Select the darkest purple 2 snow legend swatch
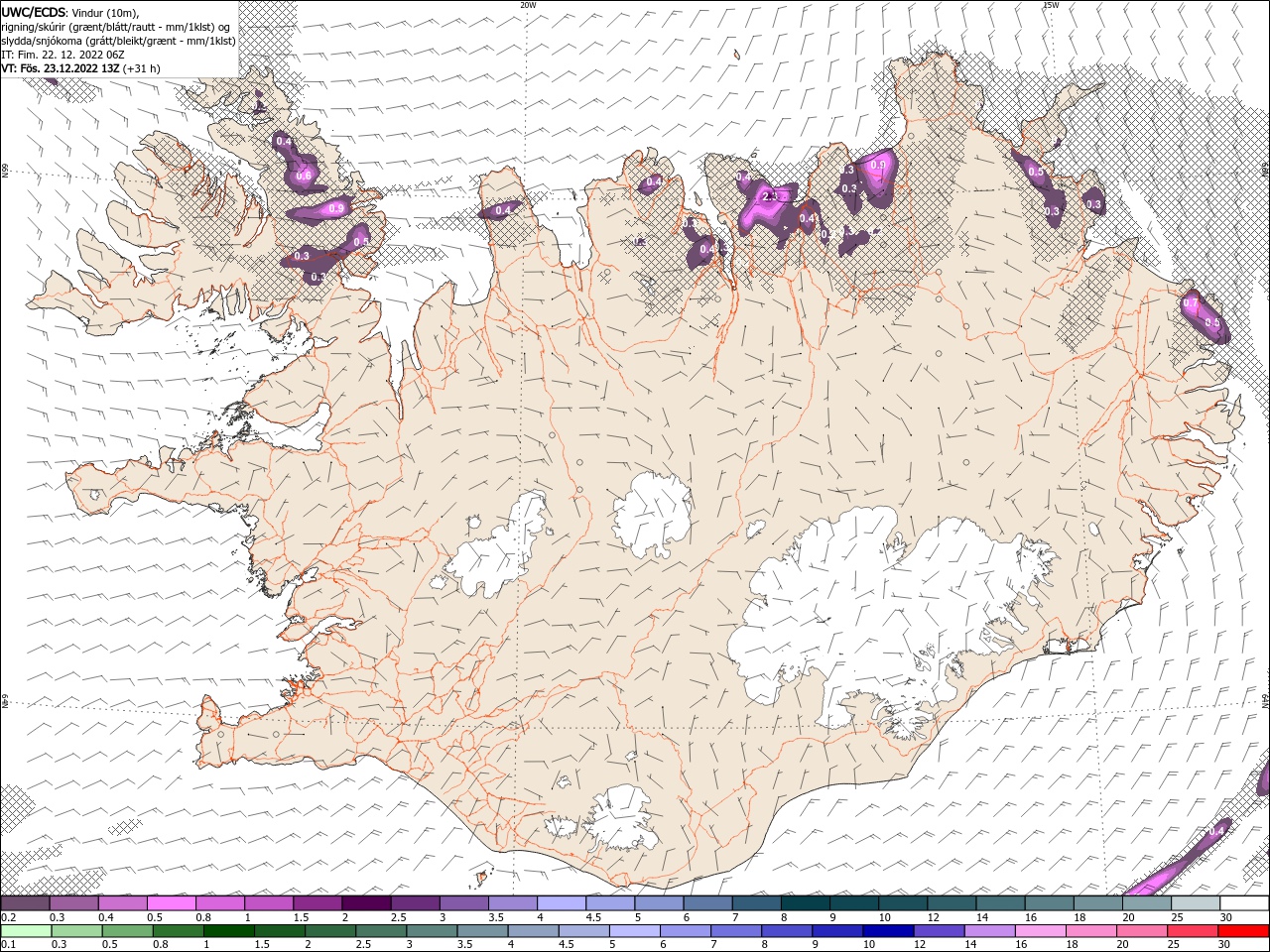1270x952 pixels. point(366,903)
